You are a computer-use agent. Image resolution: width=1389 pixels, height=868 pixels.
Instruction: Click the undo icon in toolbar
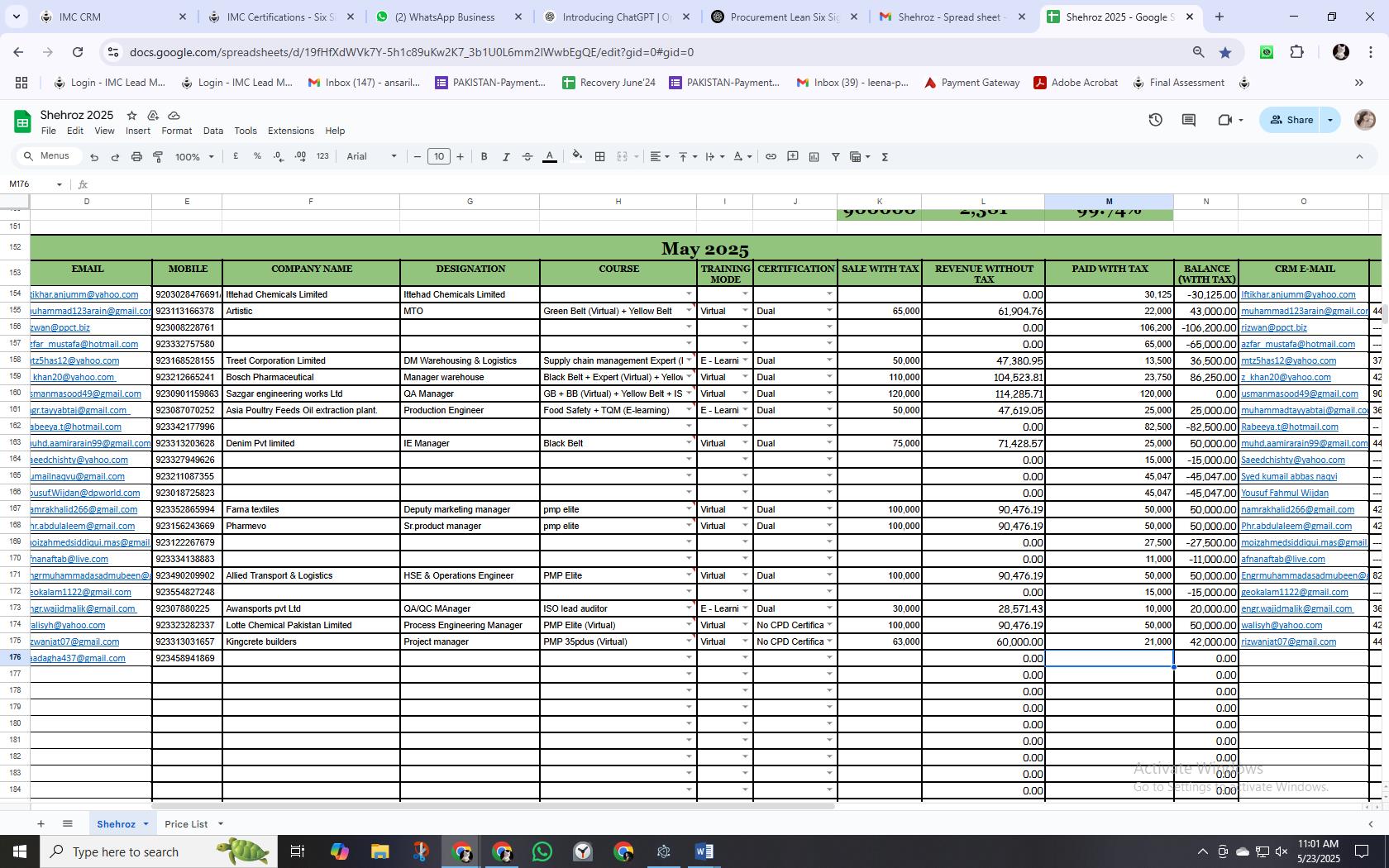(x=94, y=157)
